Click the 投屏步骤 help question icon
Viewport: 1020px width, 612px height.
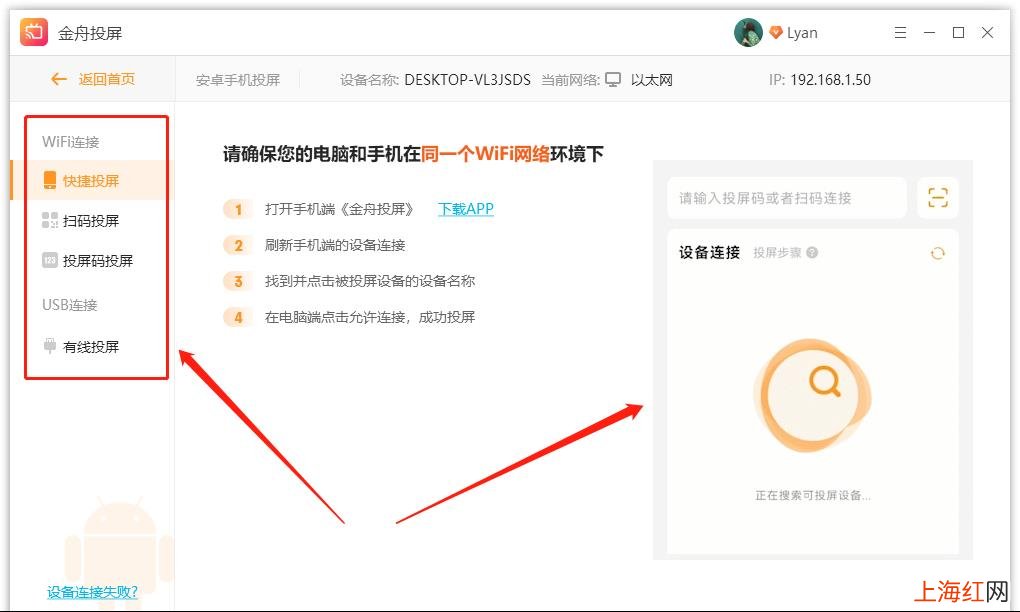(812, 252)
